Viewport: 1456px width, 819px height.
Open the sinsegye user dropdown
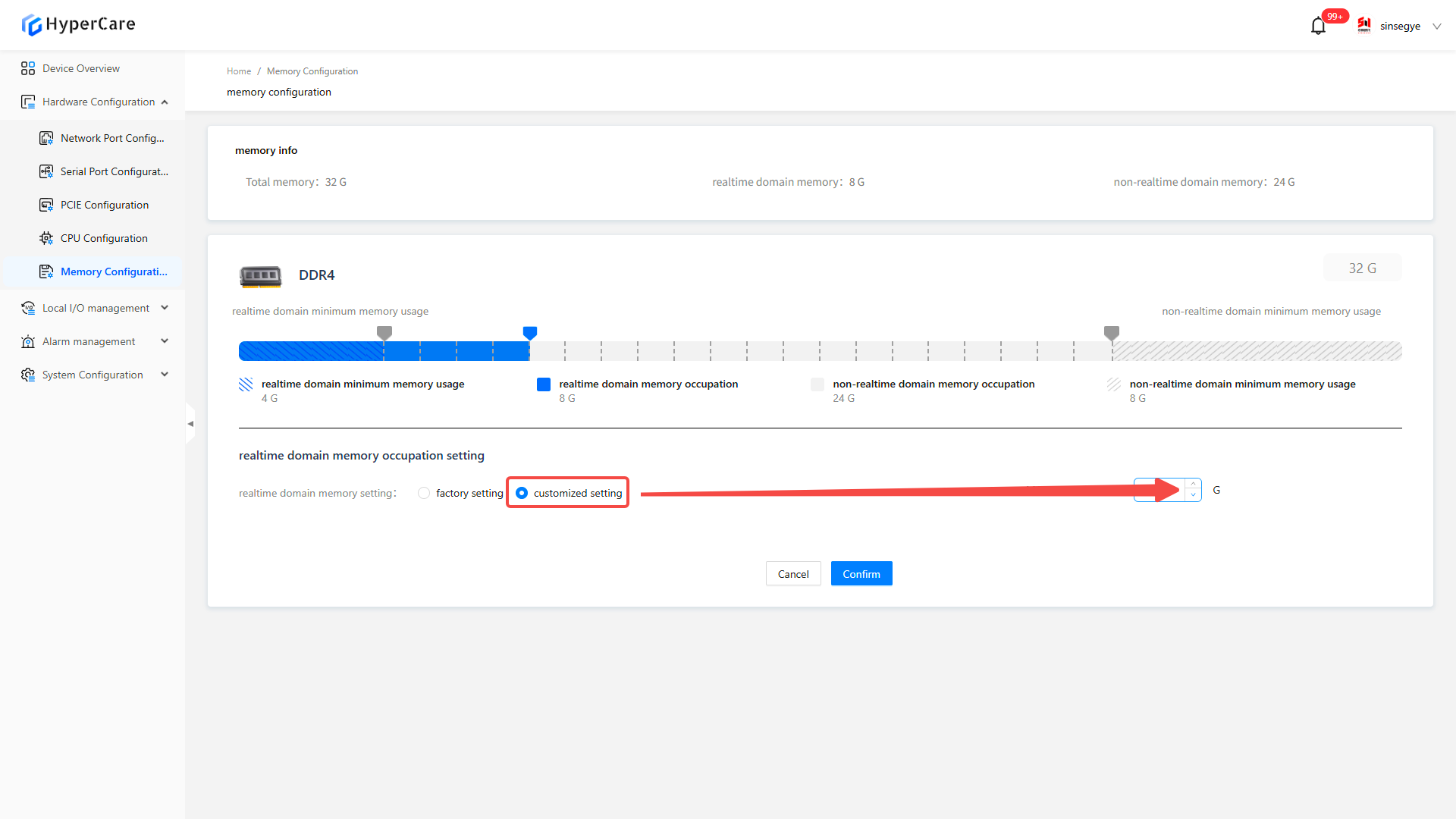pos(1400,27)
